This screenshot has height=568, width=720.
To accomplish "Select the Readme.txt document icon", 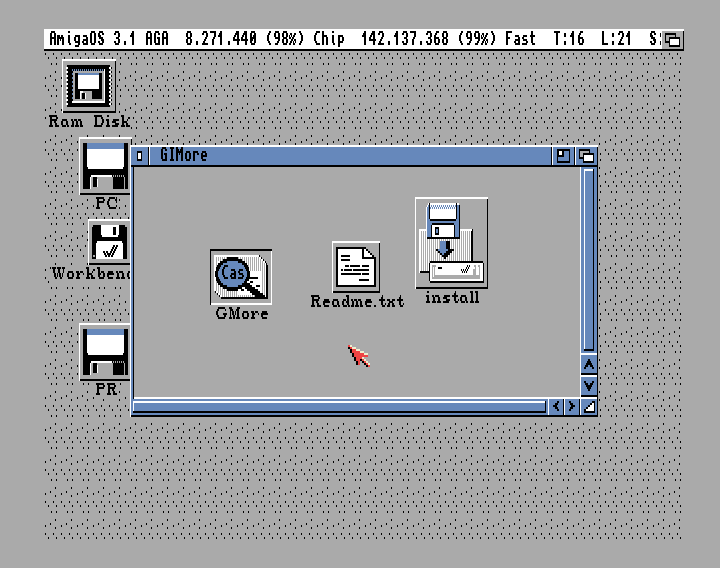I will [x=356, y=267].
